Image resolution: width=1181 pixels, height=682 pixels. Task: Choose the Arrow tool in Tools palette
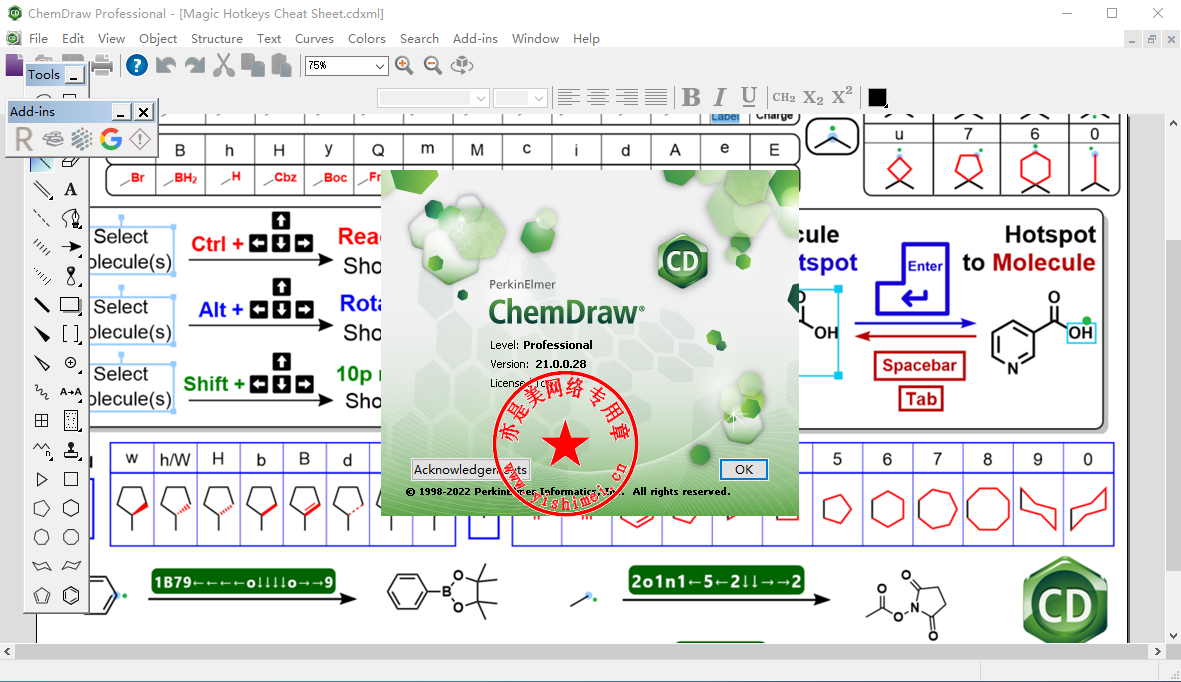coord(71,247)
